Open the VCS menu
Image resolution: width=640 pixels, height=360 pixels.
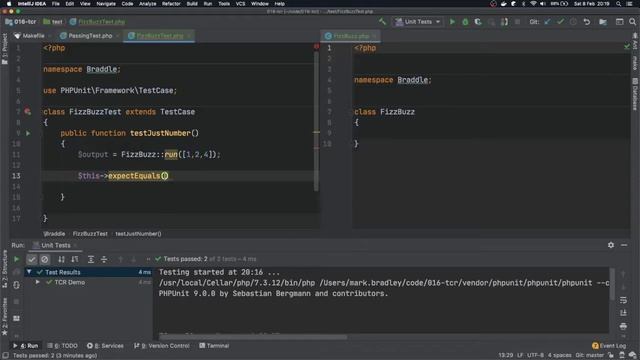[240, 4]
